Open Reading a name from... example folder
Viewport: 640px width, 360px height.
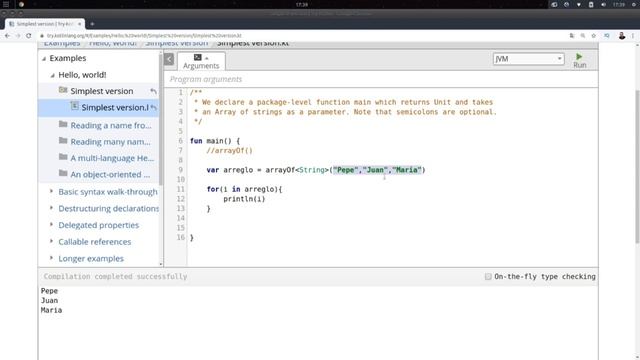(111, 125)
